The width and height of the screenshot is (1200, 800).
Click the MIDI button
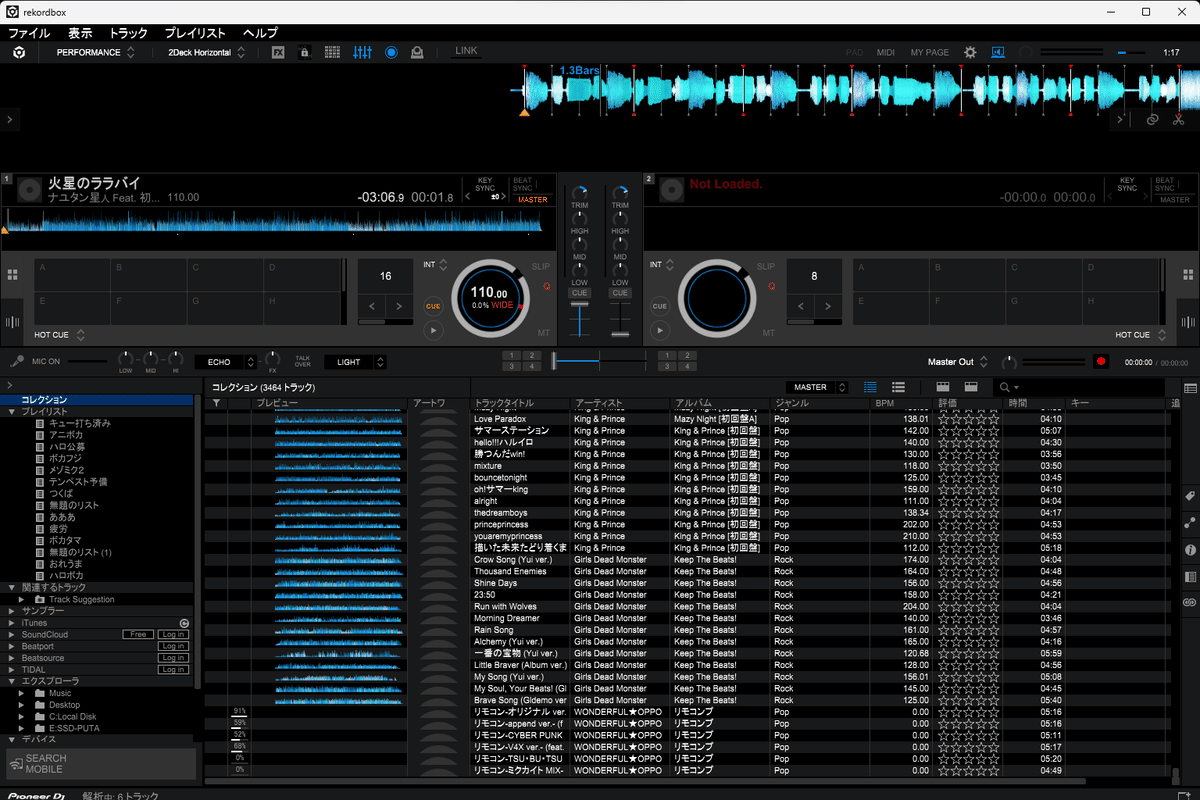tap(885, 52)
